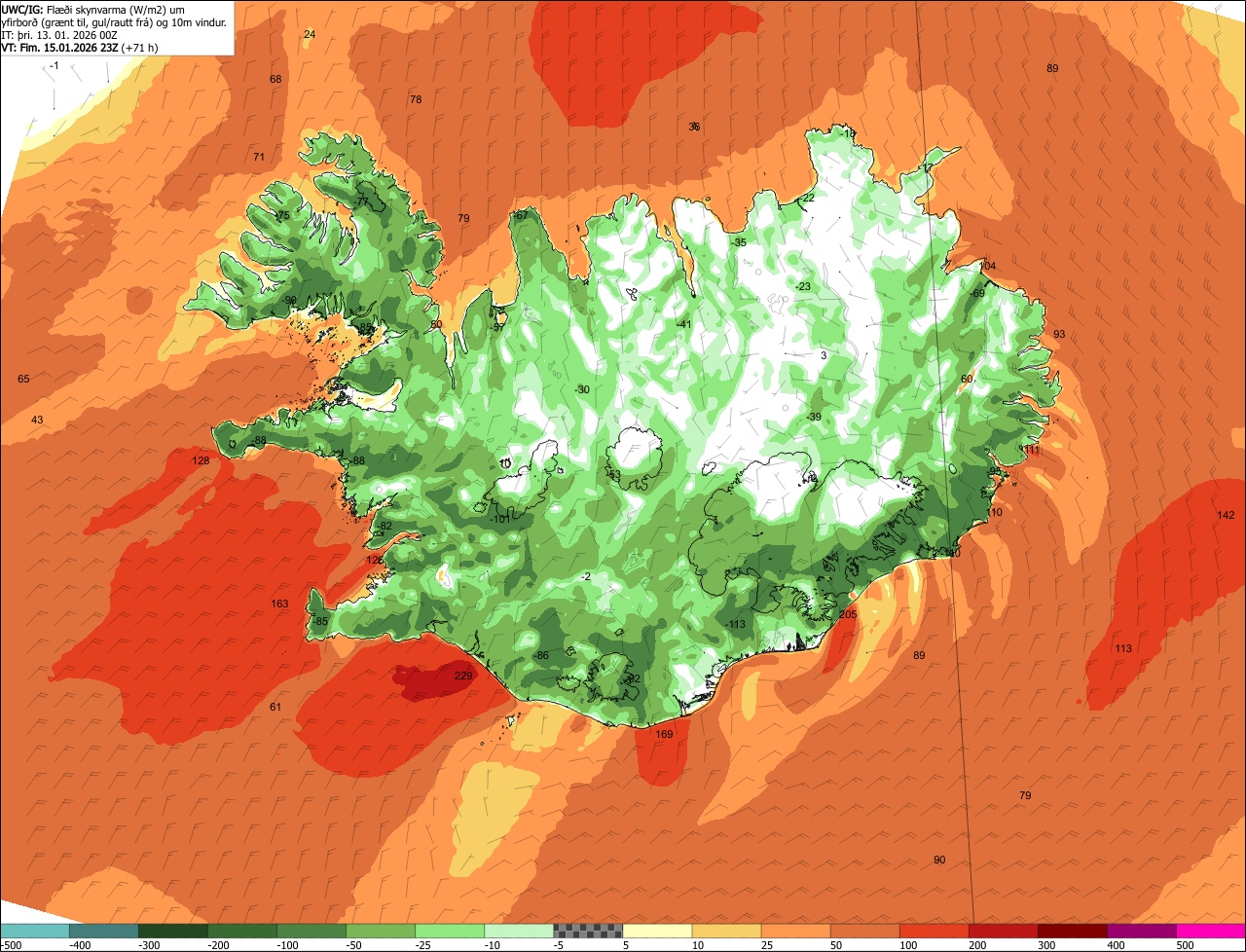Click the dark teal -400 to -300 legend swatch
Image resolution: width=1246 pixels, height=952 pixels.
pos(104,931)
